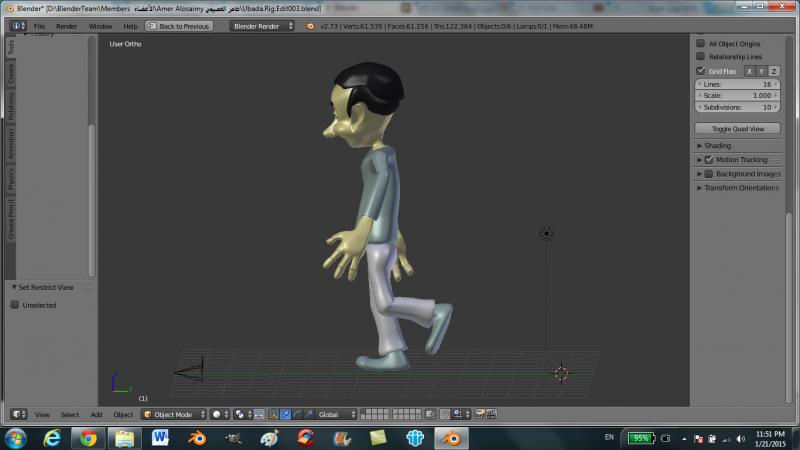The image size is (800, 450).
Task: Open the Blender Render engine dropdown
Action: [262, 26]
